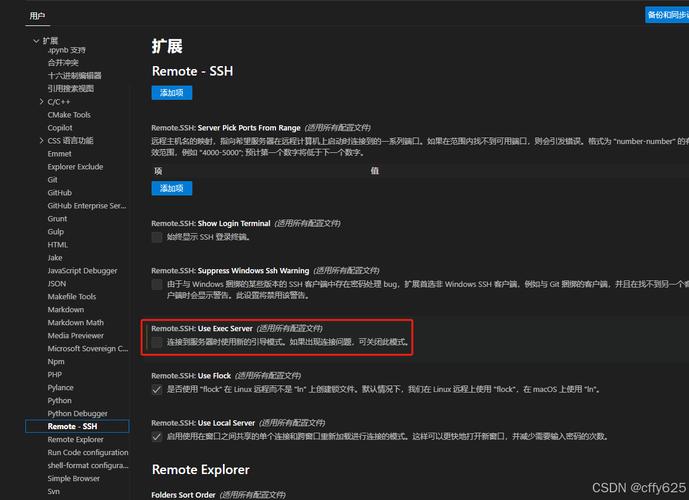Open GitHub Enterprise Server settings in tree
The height and width of the screenshot is (500, 689).
point(87,205)
